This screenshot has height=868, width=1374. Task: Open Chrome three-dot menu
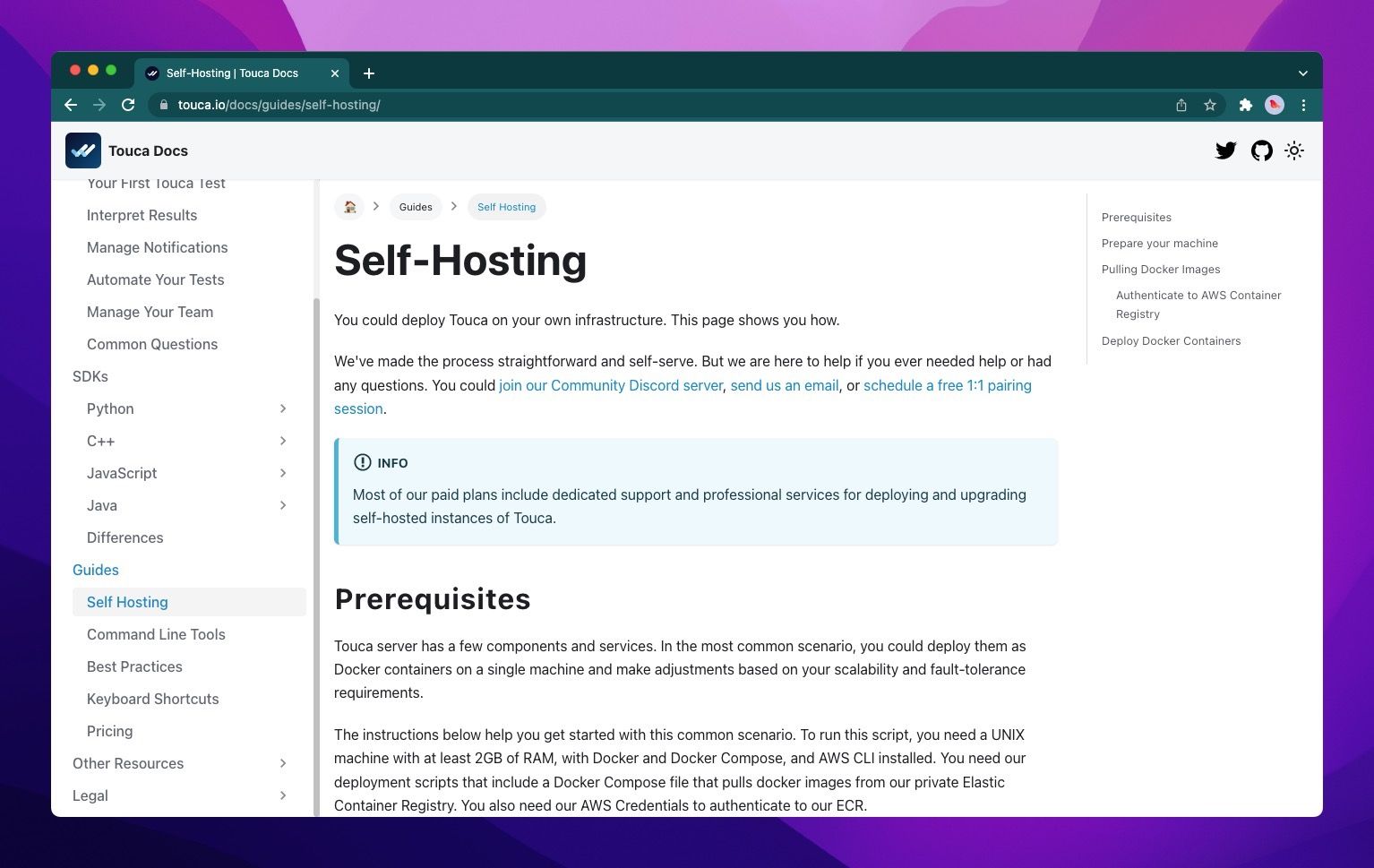[1303, 105]
